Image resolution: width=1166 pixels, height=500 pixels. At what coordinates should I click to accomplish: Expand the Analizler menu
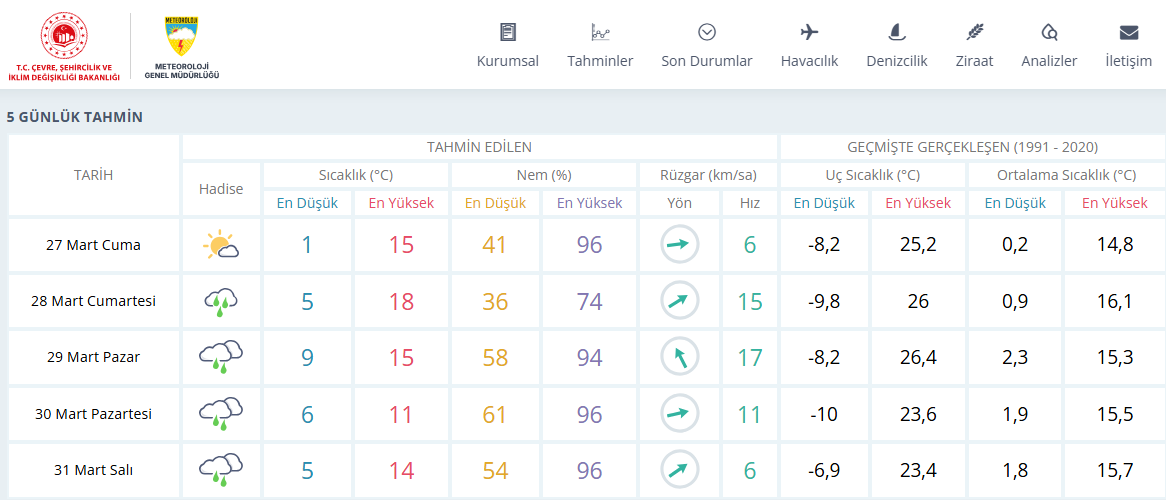click(x=1049, y=46)
